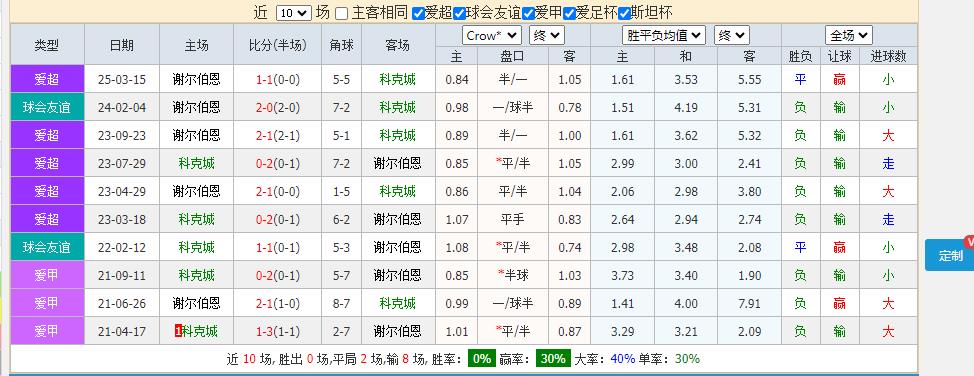This screenshot has width=974, height=376.
Task: Click 科克城 away team on 25-03-15 row
Action: click(398, 79)
